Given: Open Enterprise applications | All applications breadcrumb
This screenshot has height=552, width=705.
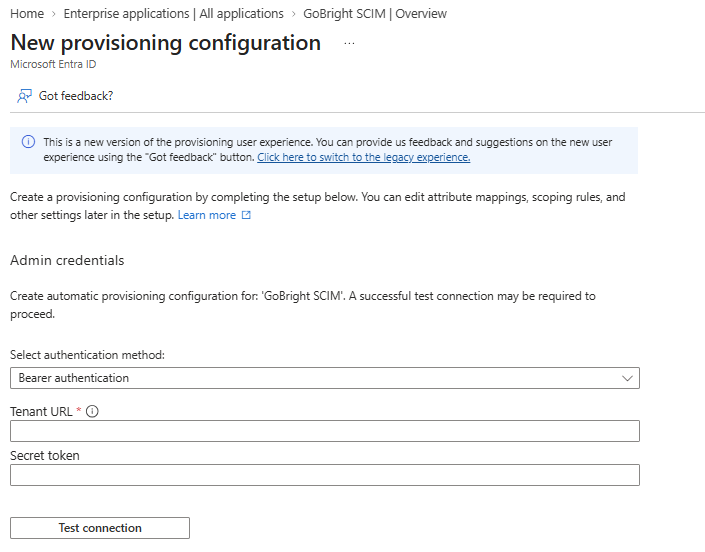Looking at the screenshot, I should coord(174,13).
